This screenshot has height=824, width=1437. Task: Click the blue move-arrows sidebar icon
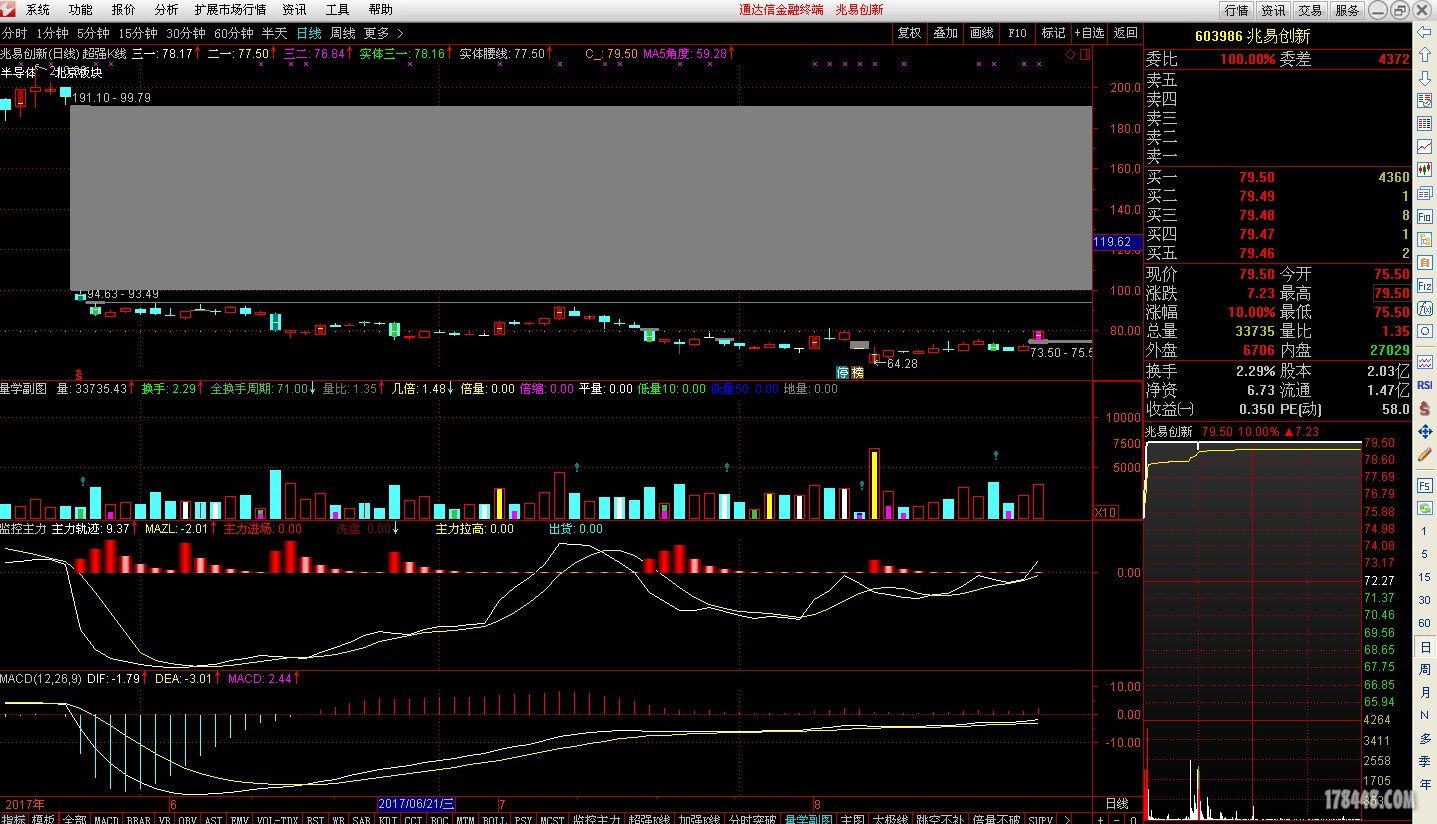(1425, 431)
